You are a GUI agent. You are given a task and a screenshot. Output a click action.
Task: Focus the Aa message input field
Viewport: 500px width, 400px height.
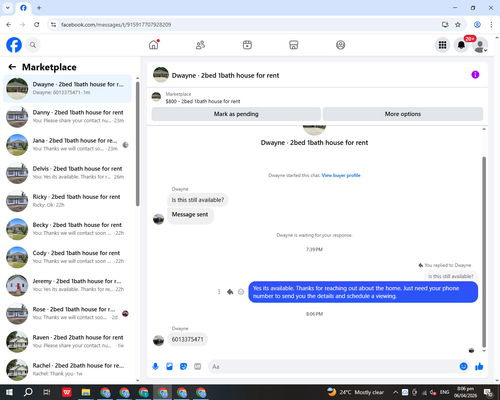(333, 367)
